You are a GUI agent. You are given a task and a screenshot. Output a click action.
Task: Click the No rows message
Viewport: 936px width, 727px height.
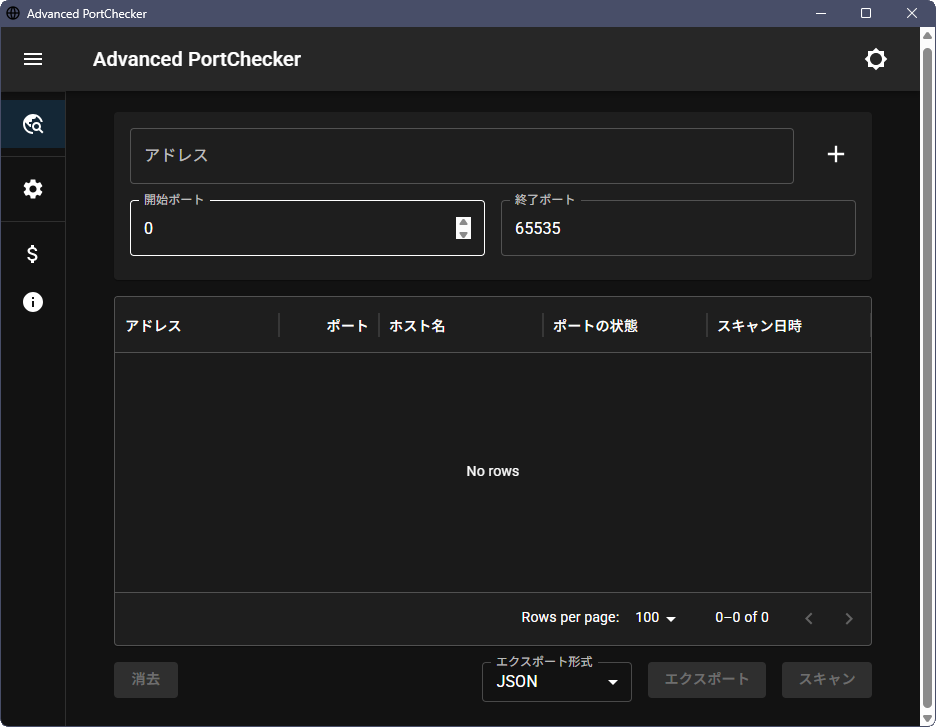point(492,471)
